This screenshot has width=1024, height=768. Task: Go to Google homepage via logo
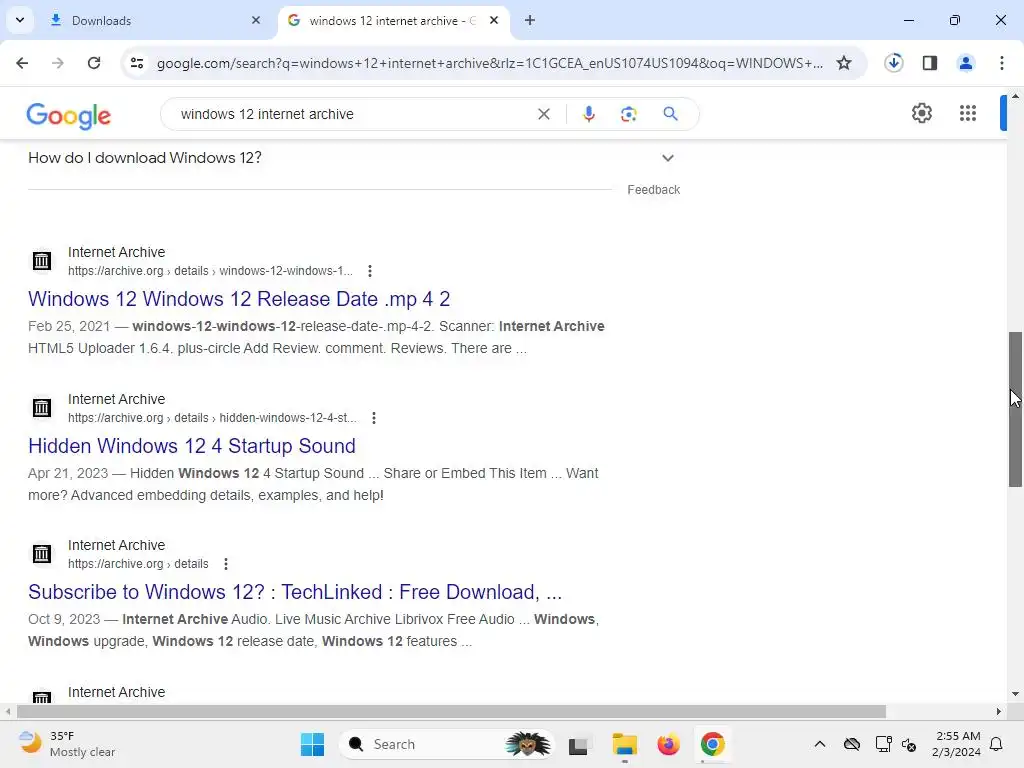69,116
